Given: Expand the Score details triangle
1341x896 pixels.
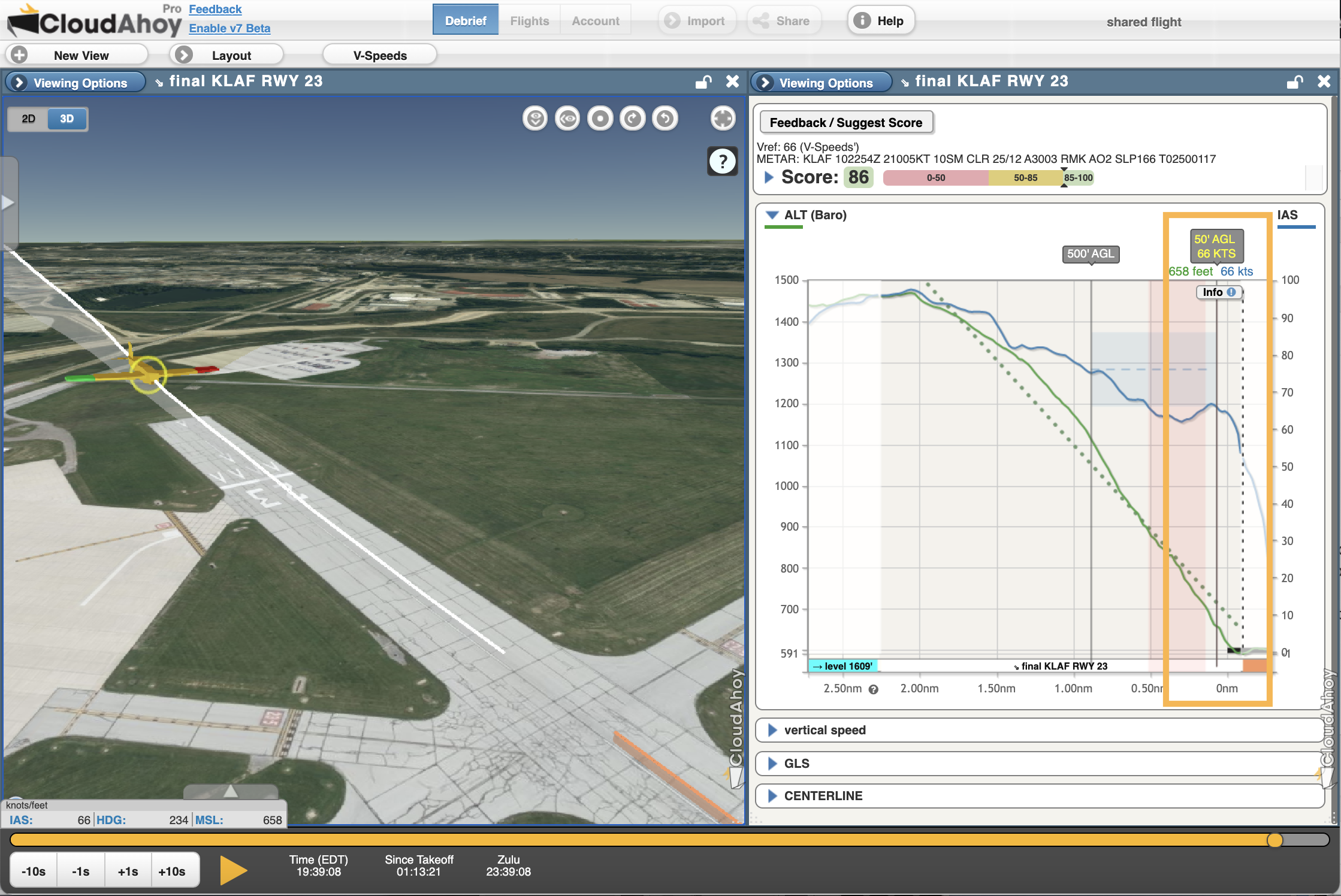Looking at the screenshot, I should click(x=769, y=177).
